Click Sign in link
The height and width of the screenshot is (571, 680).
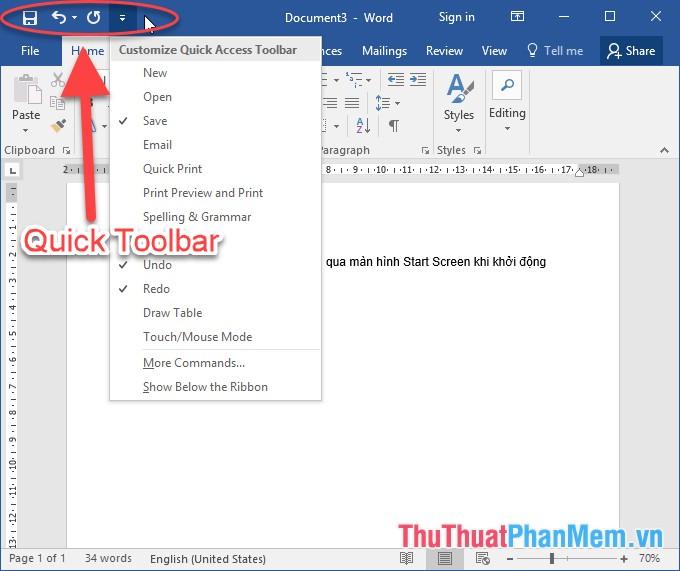pos(457,17)
